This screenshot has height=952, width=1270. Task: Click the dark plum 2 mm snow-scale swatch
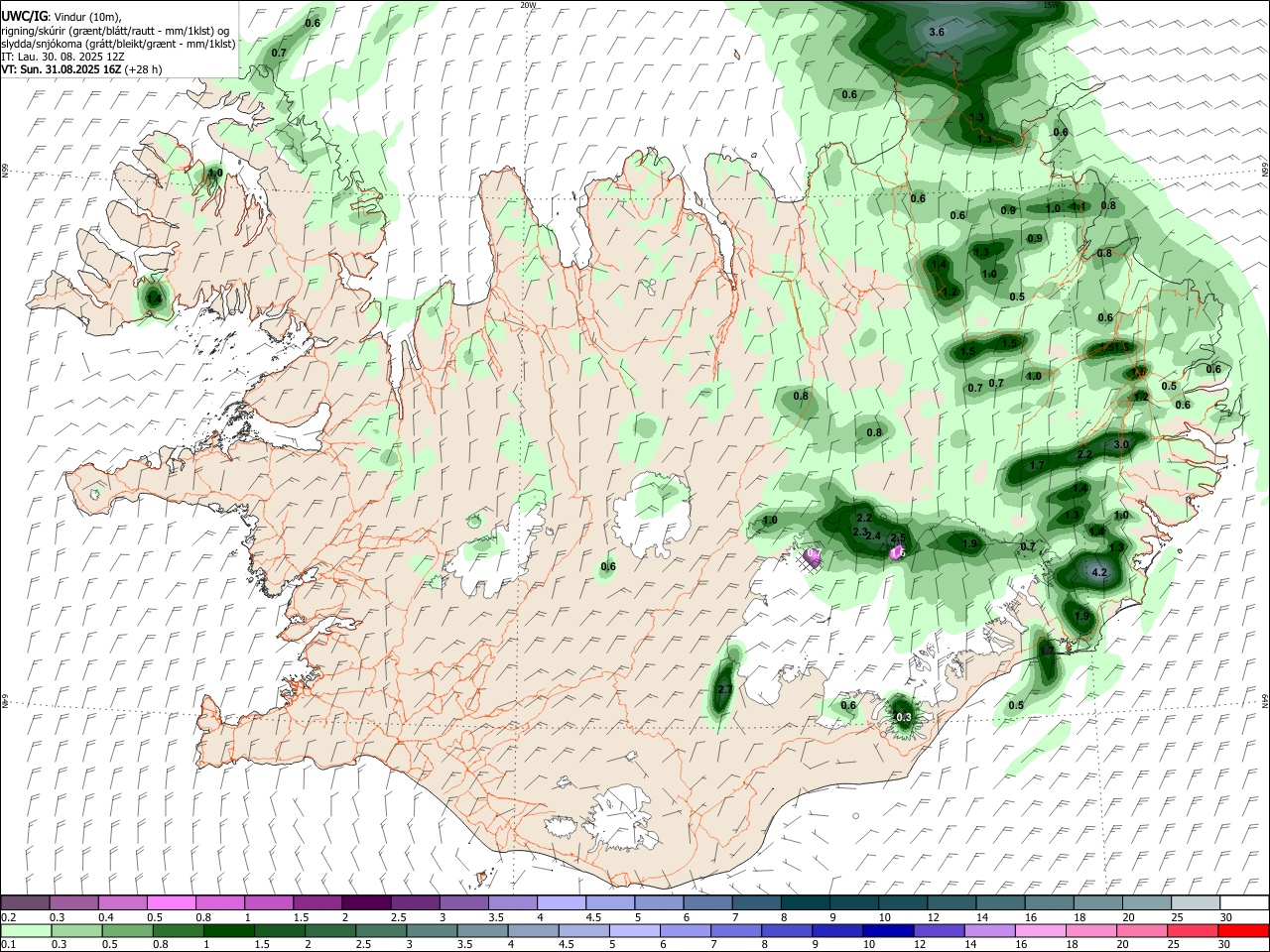click(x=365, y=903)
